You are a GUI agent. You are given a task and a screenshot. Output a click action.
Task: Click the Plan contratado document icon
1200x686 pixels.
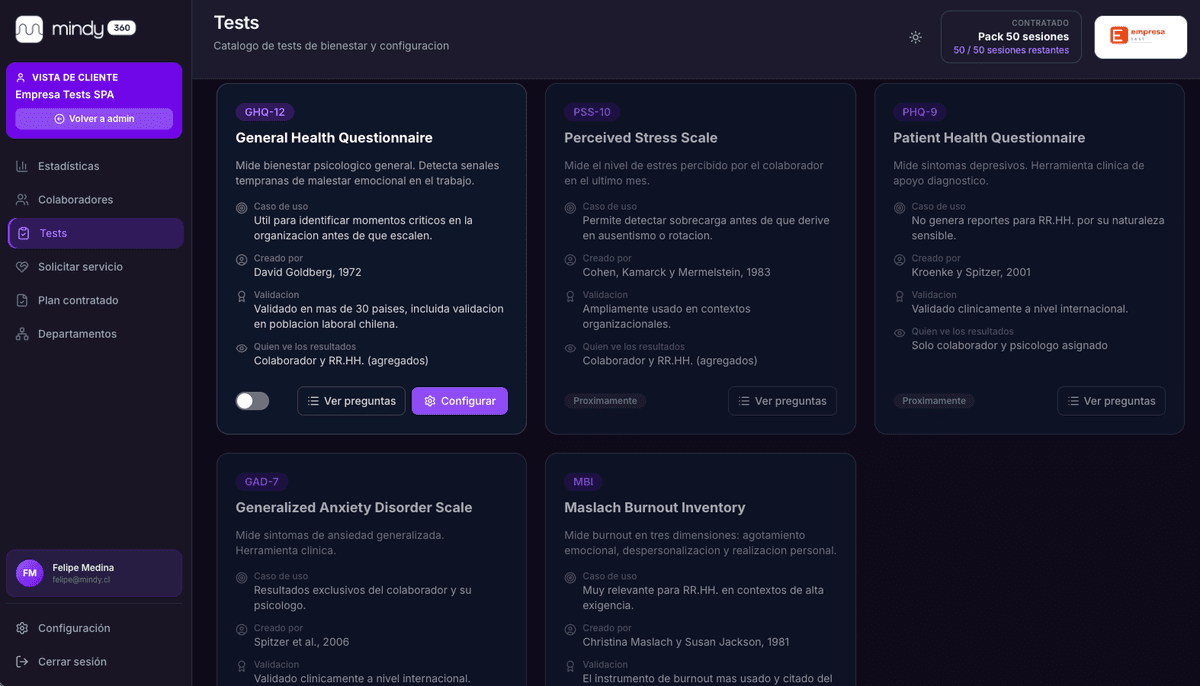pos(22,301)
